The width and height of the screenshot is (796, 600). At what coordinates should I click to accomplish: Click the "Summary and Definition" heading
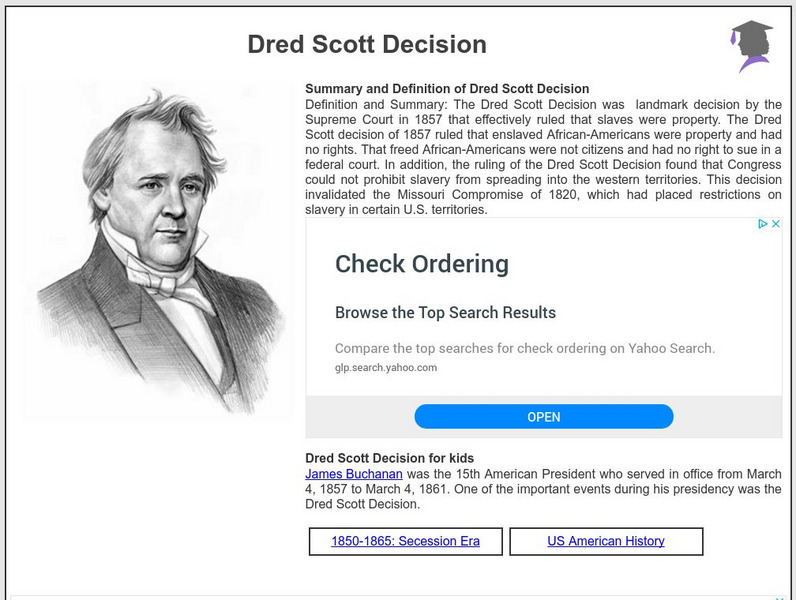coord(447,89)
